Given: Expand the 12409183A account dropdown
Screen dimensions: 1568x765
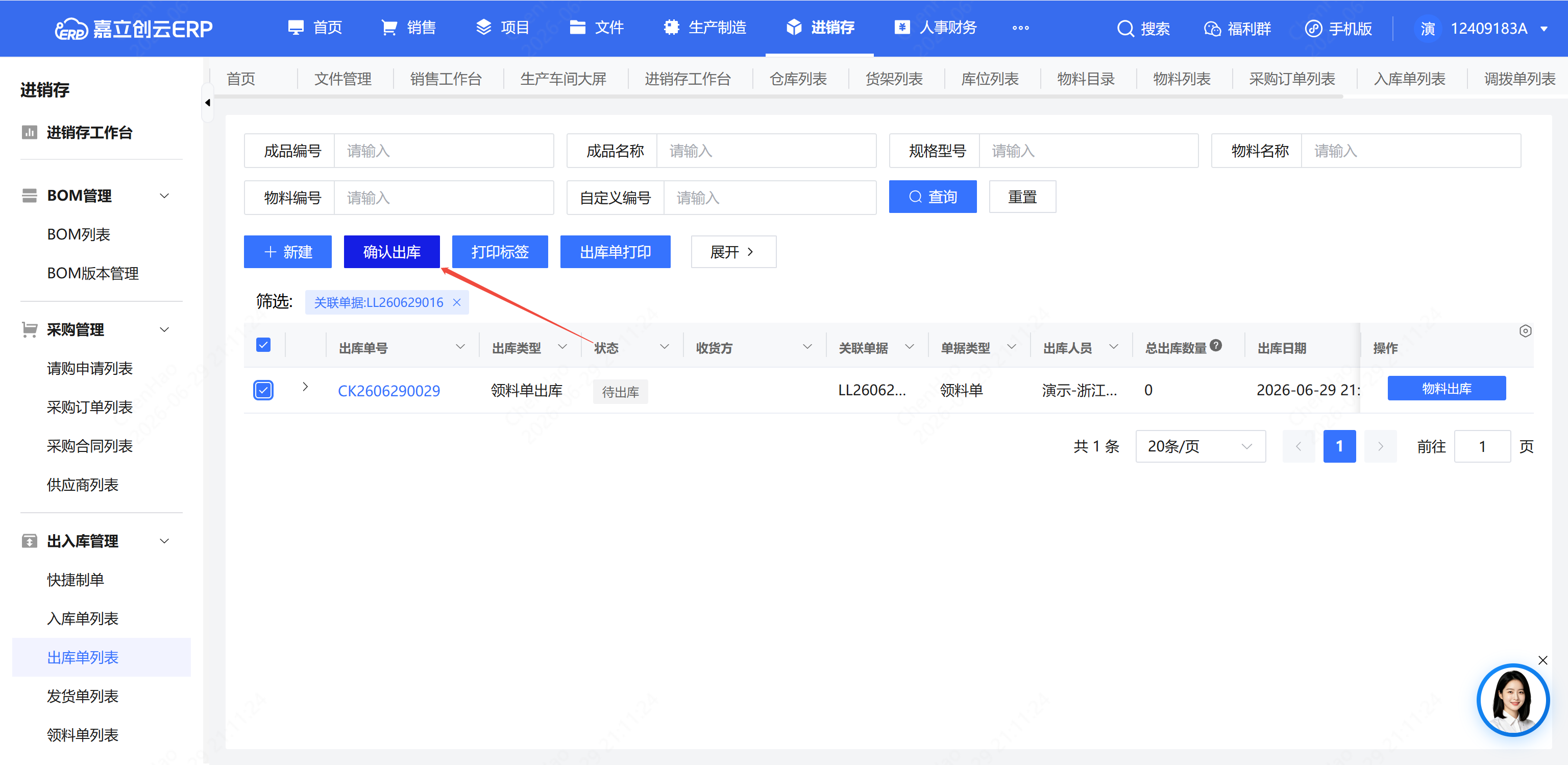Looking at the screenshot, I should pos(1544,29).
